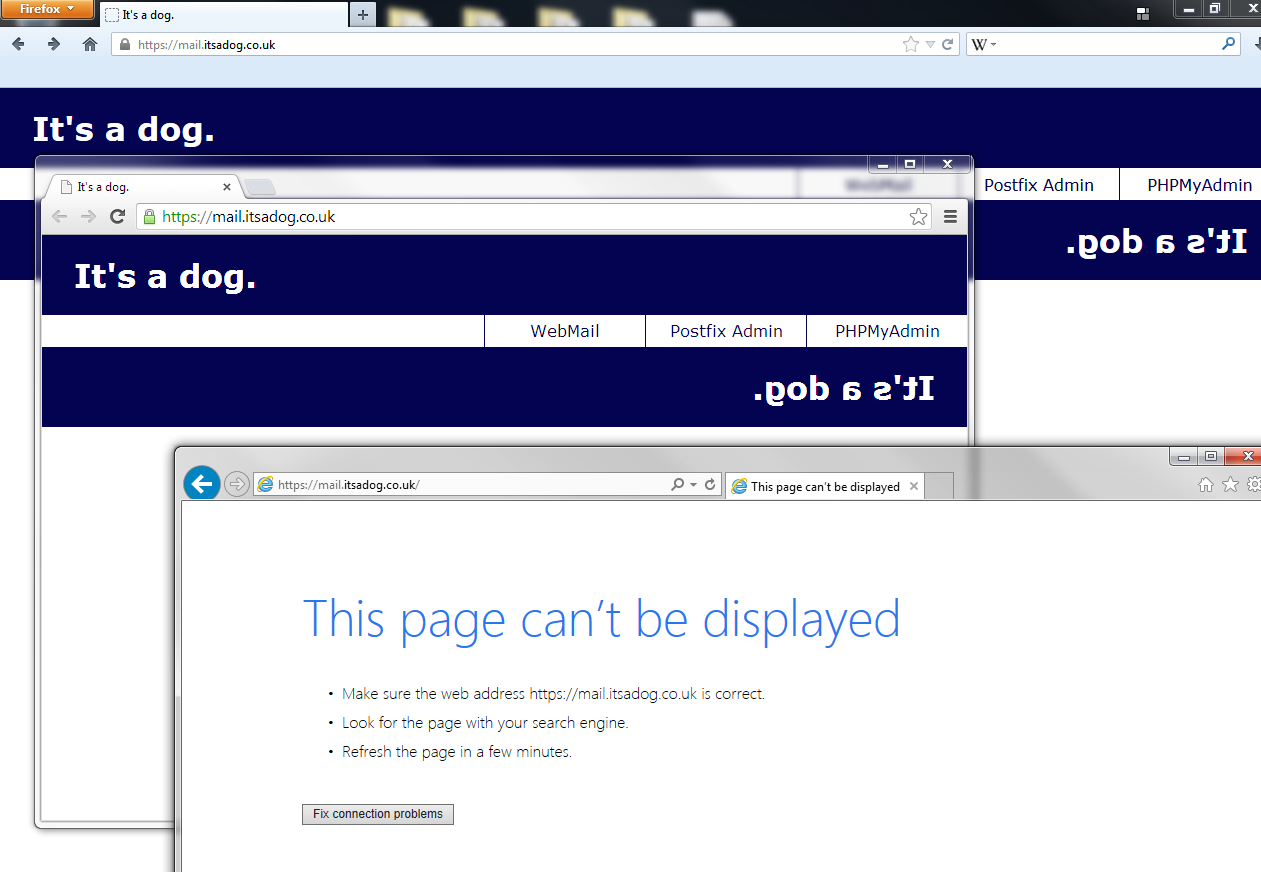1261x872 pixels.
Task: Reload the page in Firefox
Action: (947, 44)
